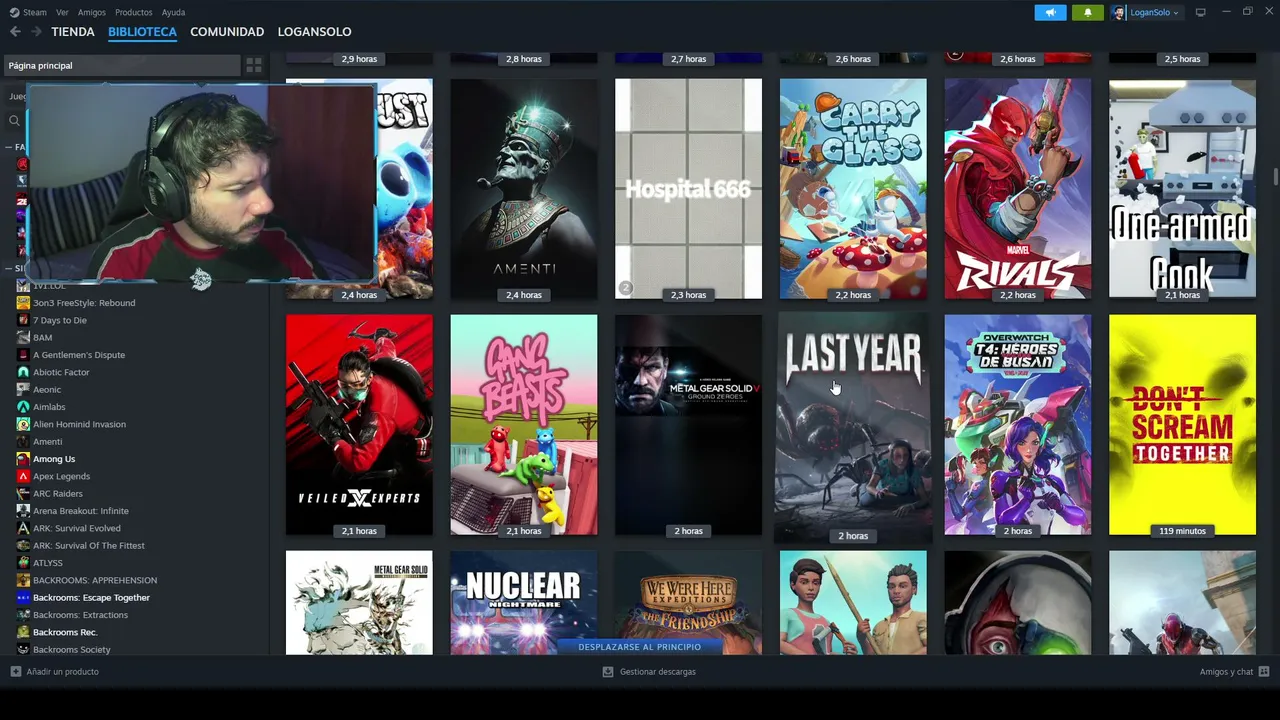Select the Abiotic Factor sidebar icon

point(23,372)
